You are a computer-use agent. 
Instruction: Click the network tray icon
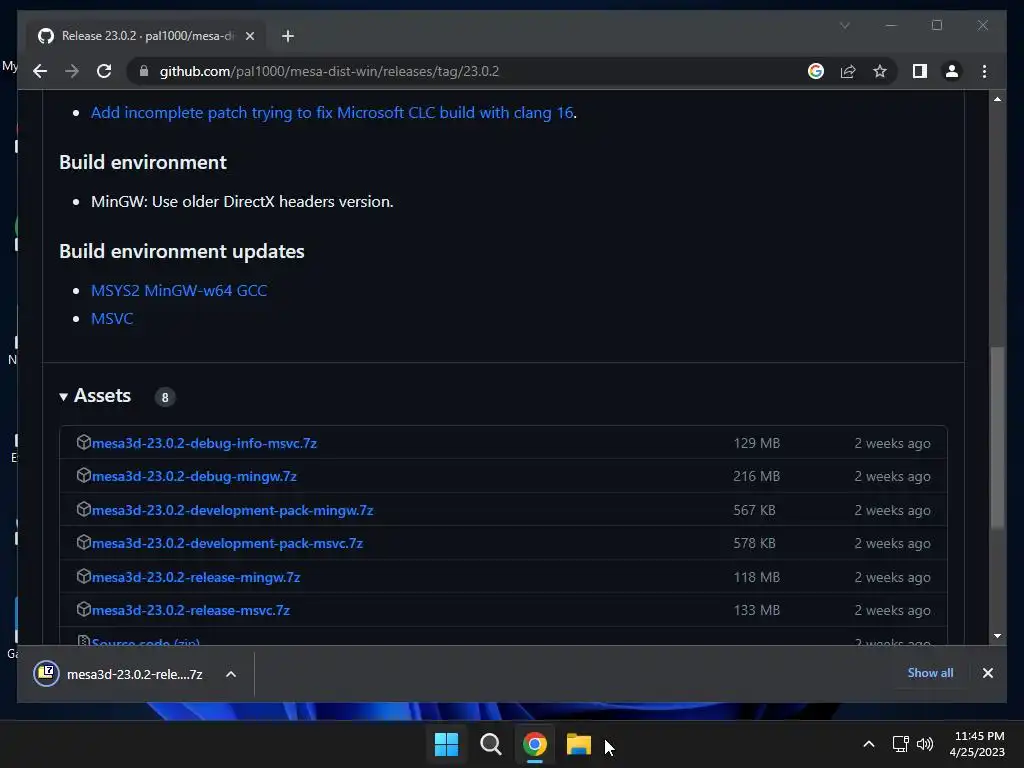click(901, 744)
